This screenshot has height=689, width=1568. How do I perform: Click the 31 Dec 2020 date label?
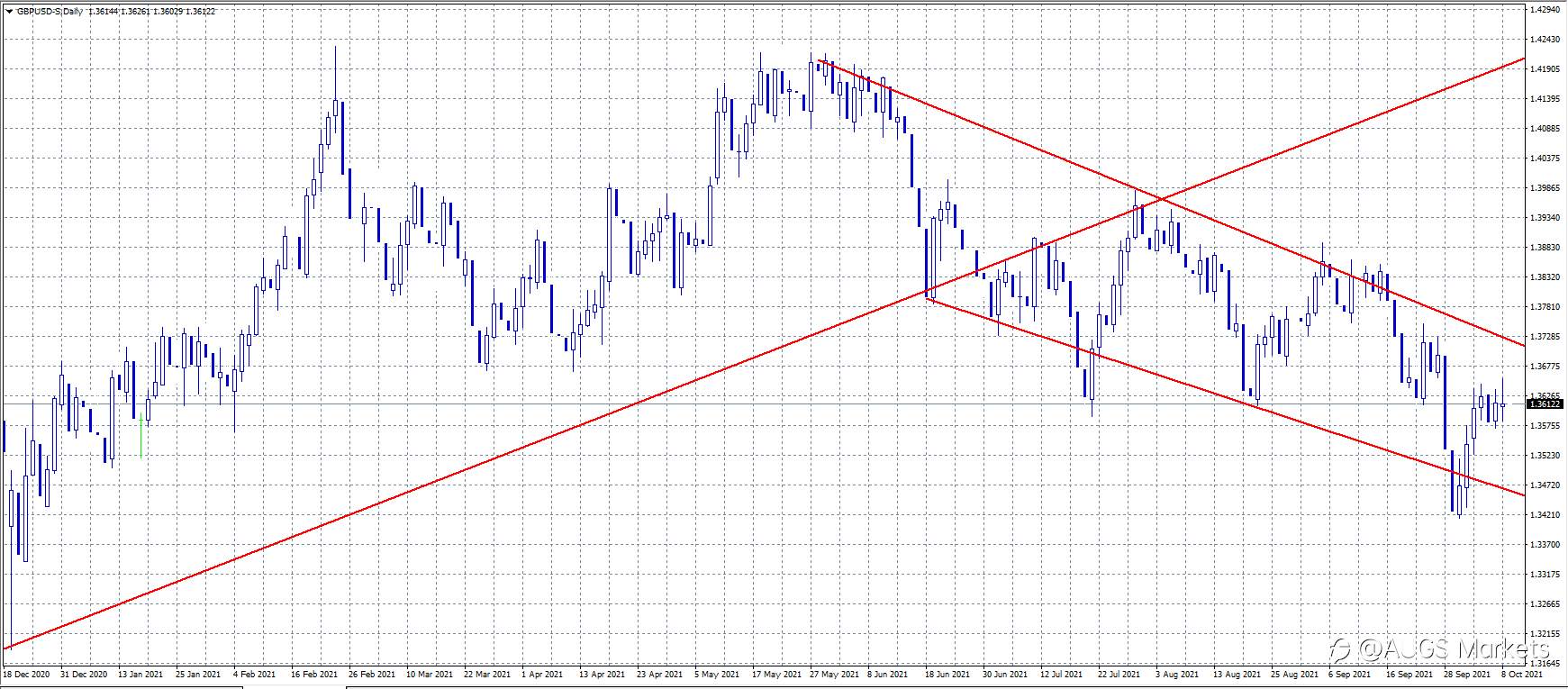83,673
